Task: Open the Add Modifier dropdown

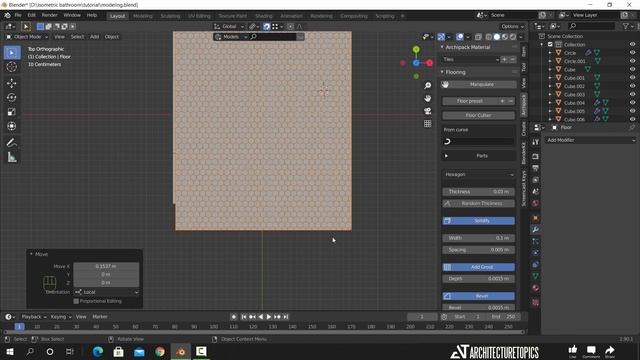Action: [590, 140]
